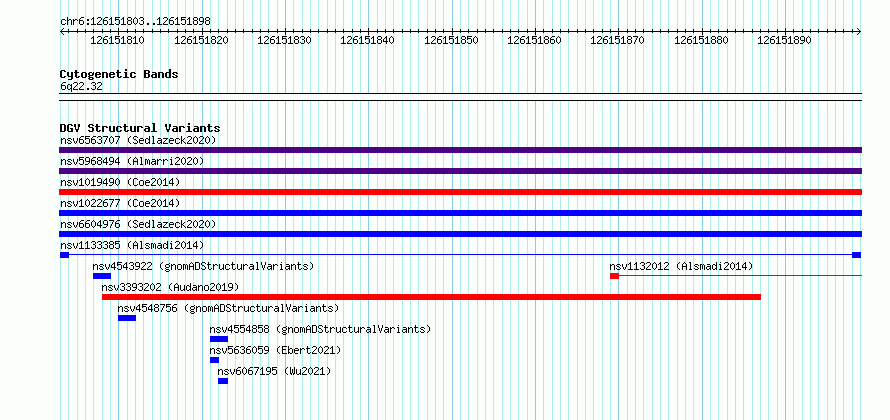Click ruler position 126151840
This screenshot has height=420, width=890.
point(368,40)
